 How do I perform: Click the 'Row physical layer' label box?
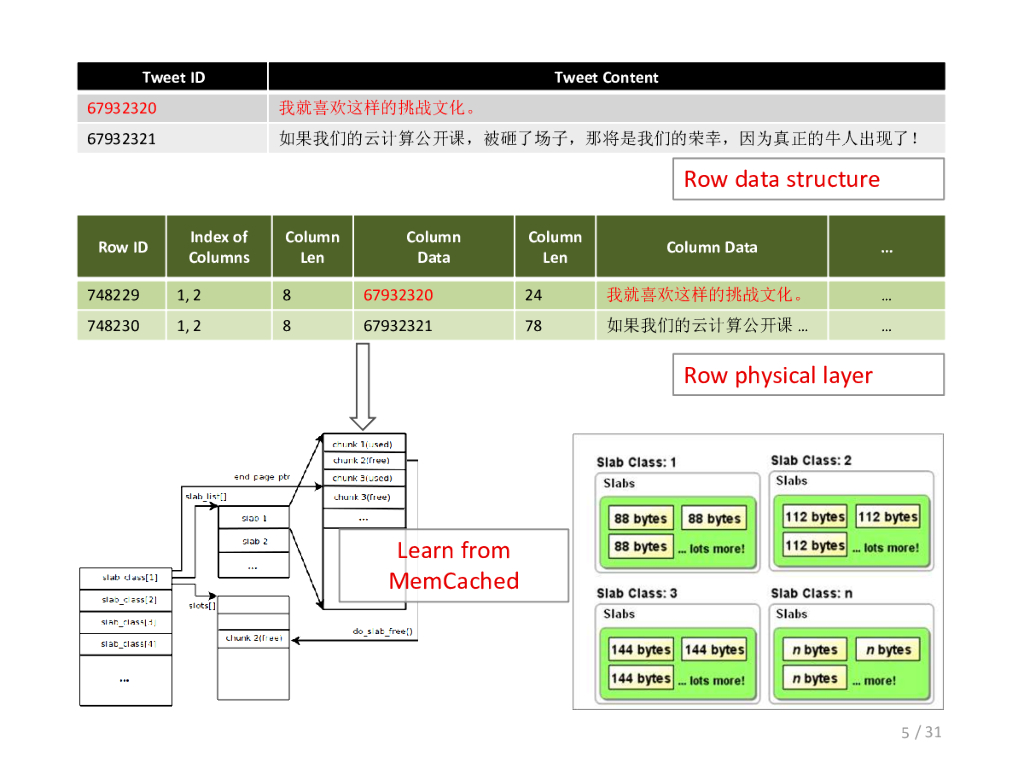tap(808, 375)
